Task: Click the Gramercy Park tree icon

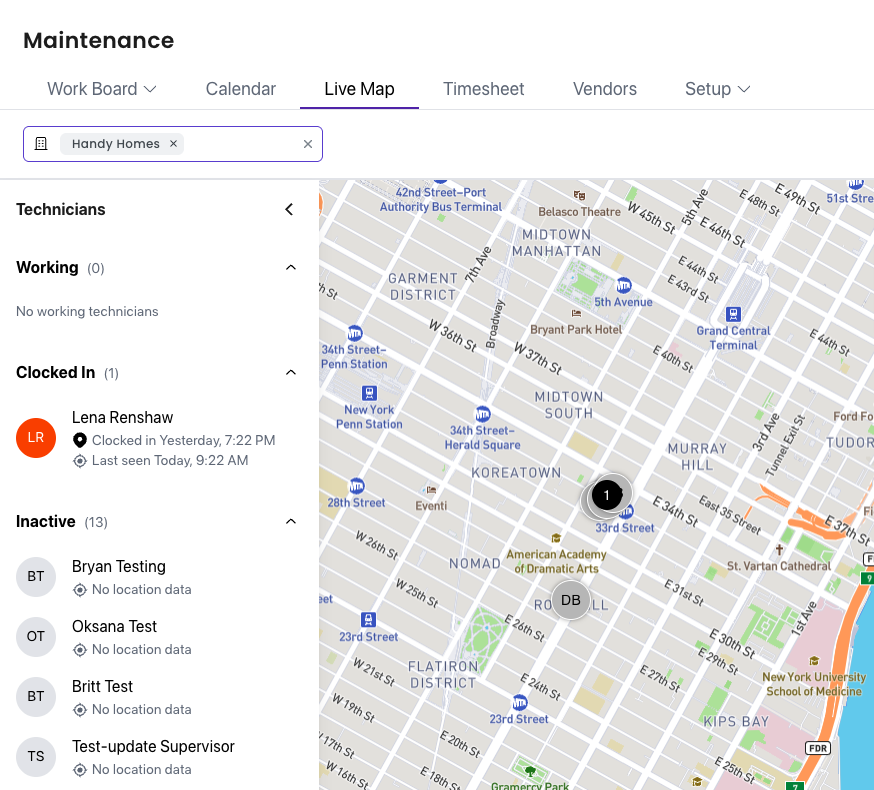Action: point(530,772)
